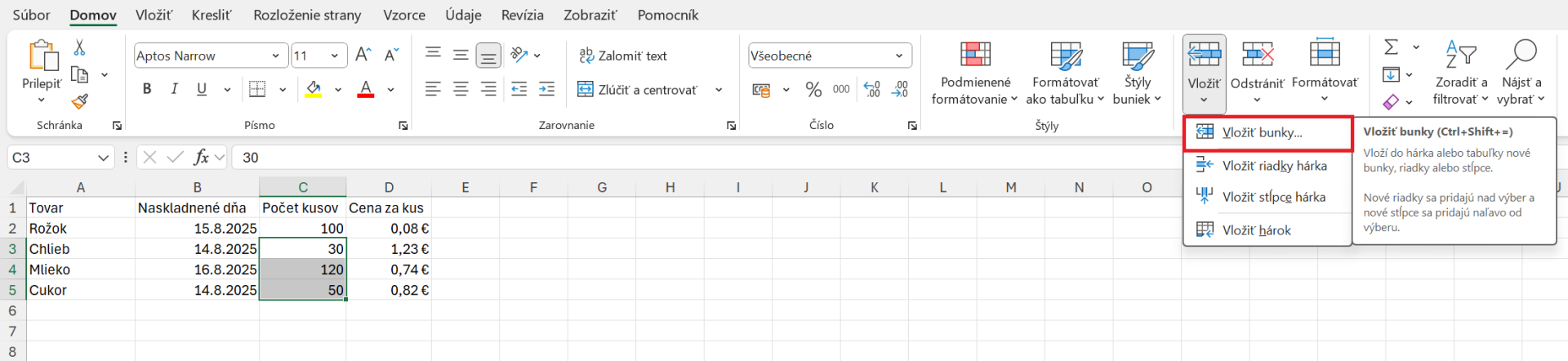Click the accounting currency format icon
Viewport: 1568px width, 361px height.
coord(761,90)
